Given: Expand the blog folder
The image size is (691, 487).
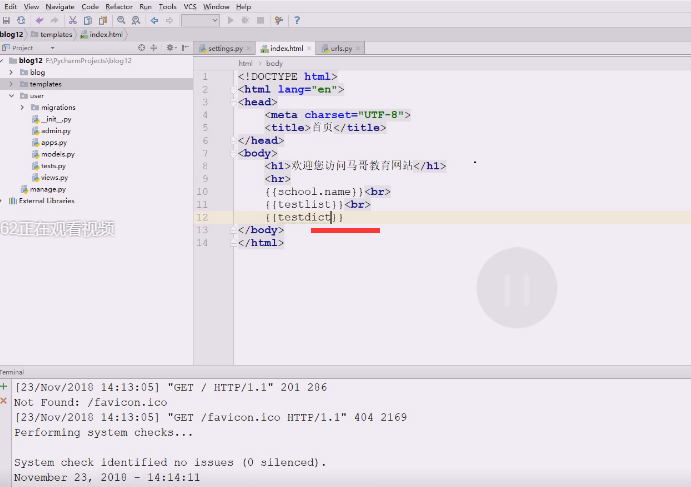Looking at the screenshot, I should pos(11,72).
